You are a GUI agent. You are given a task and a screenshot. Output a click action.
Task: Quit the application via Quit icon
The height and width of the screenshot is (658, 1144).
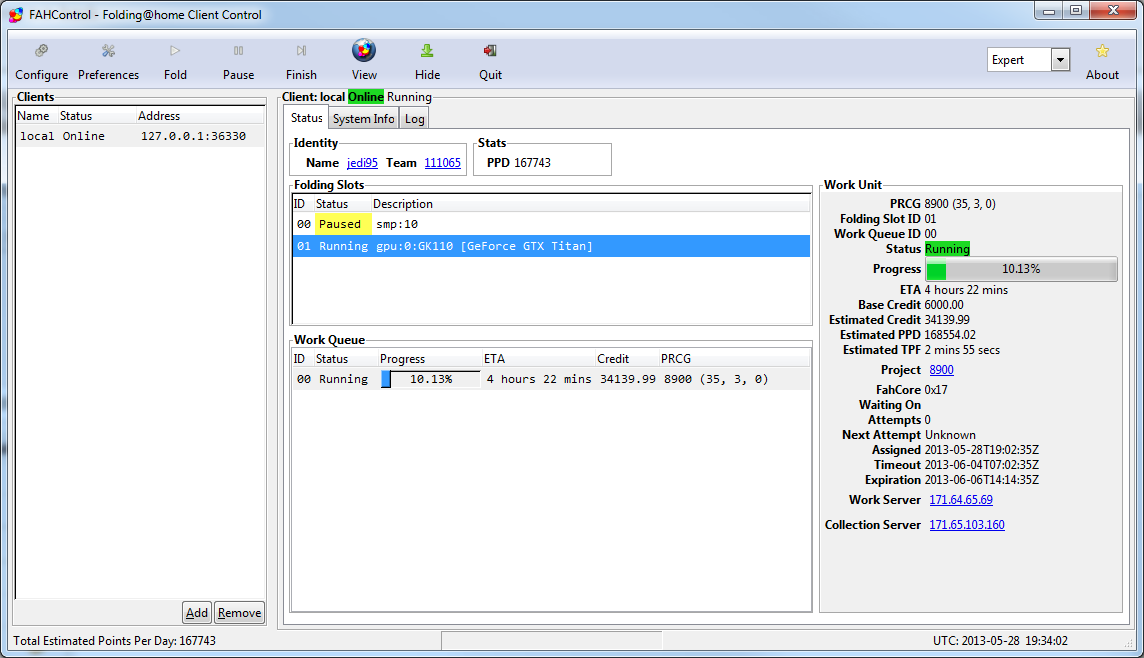click(490, 51)
